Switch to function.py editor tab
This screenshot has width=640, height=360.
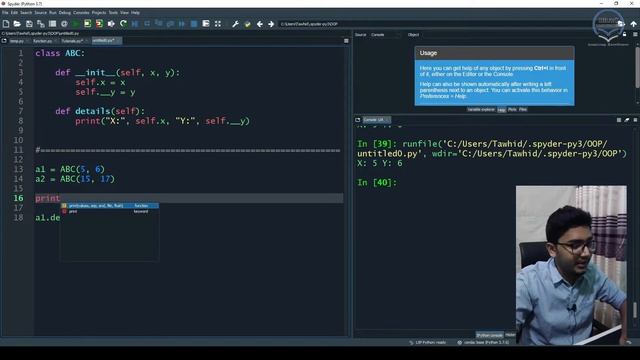tap(44, 41)
